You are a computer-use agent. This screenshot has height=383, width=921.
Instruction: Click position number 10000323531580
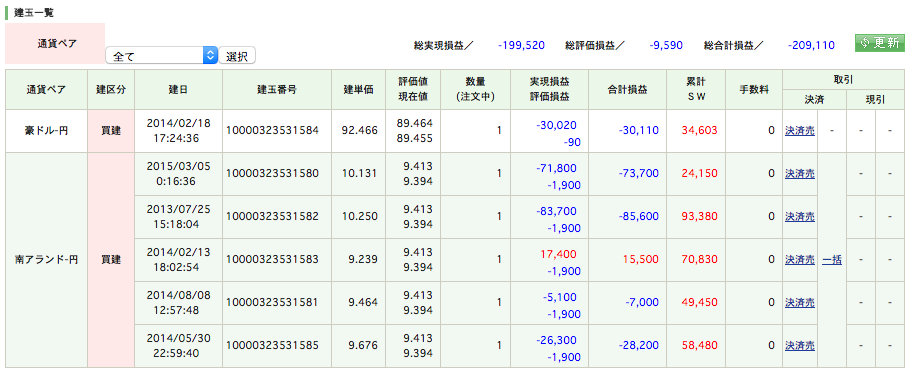coord(273,174)
